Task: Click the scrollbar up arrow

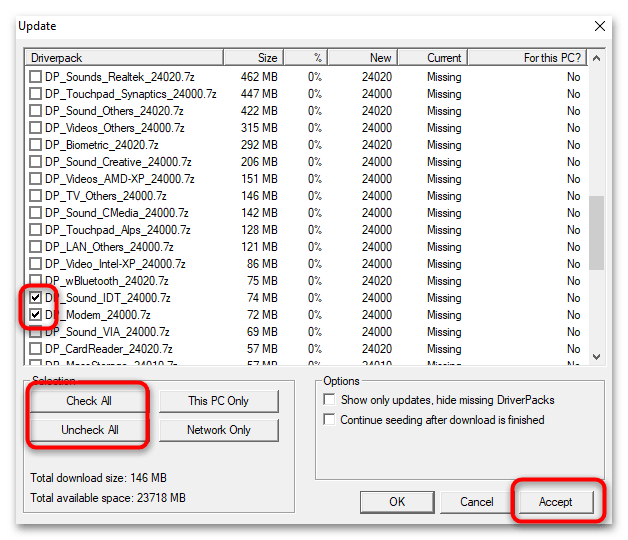Action: click(x=596, y=58)
